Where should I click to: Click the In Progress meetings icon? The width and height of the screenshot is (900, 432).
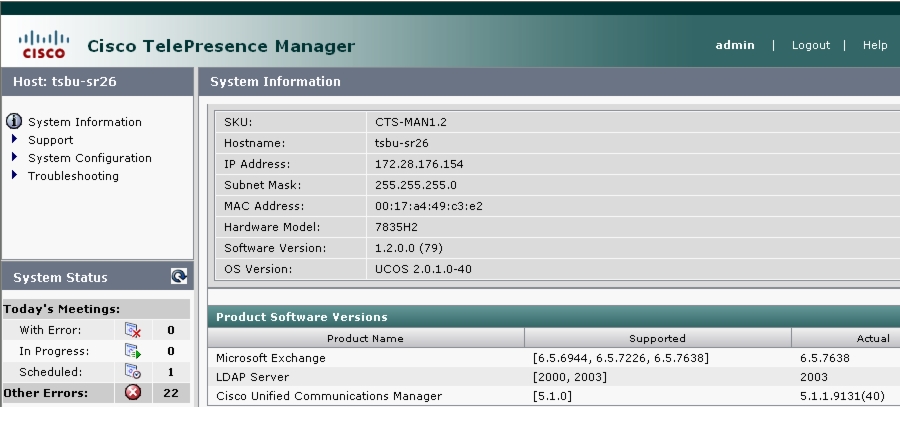[133, 351]
